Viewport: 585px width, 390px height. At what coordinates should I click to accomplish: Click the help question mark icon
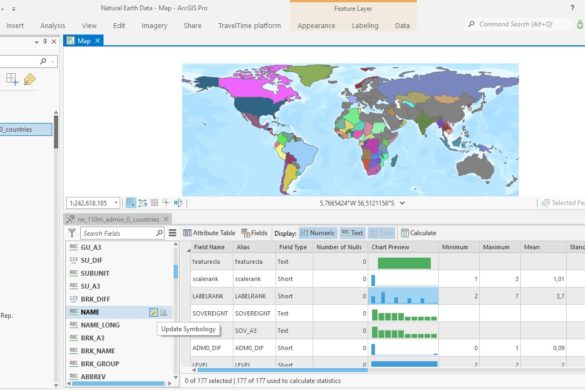(572, 7)
